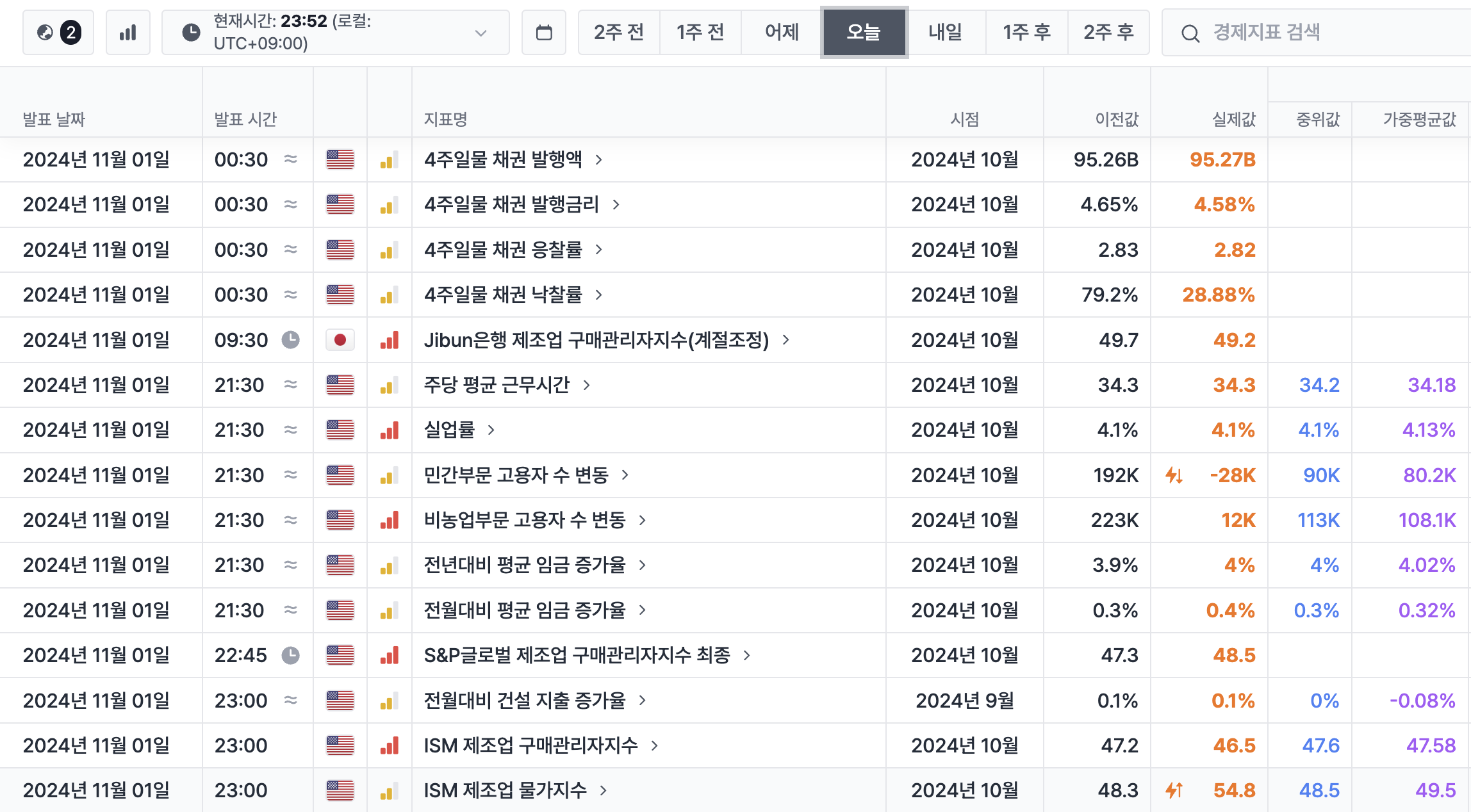
Task: Click the lightning arrow icon beside 54.8
Action: [x=1174, y=790]
